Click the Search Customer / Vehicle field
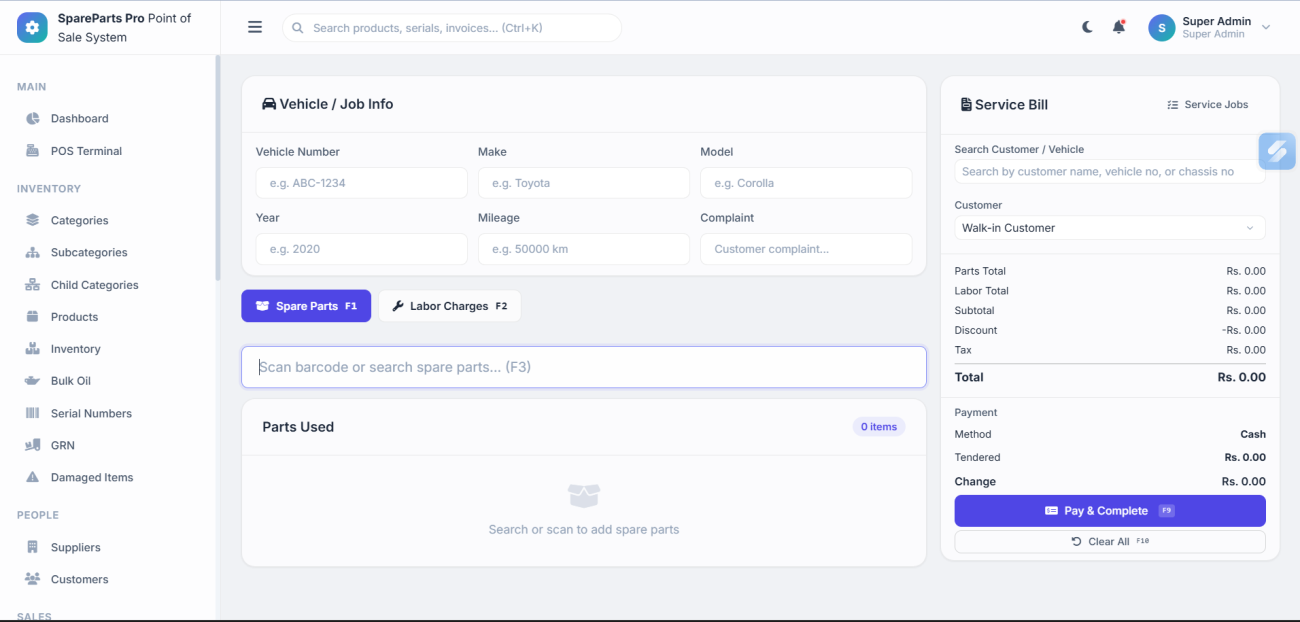Image resolution: width=1300 pixels, height=622 pixels. [1110, 172]
